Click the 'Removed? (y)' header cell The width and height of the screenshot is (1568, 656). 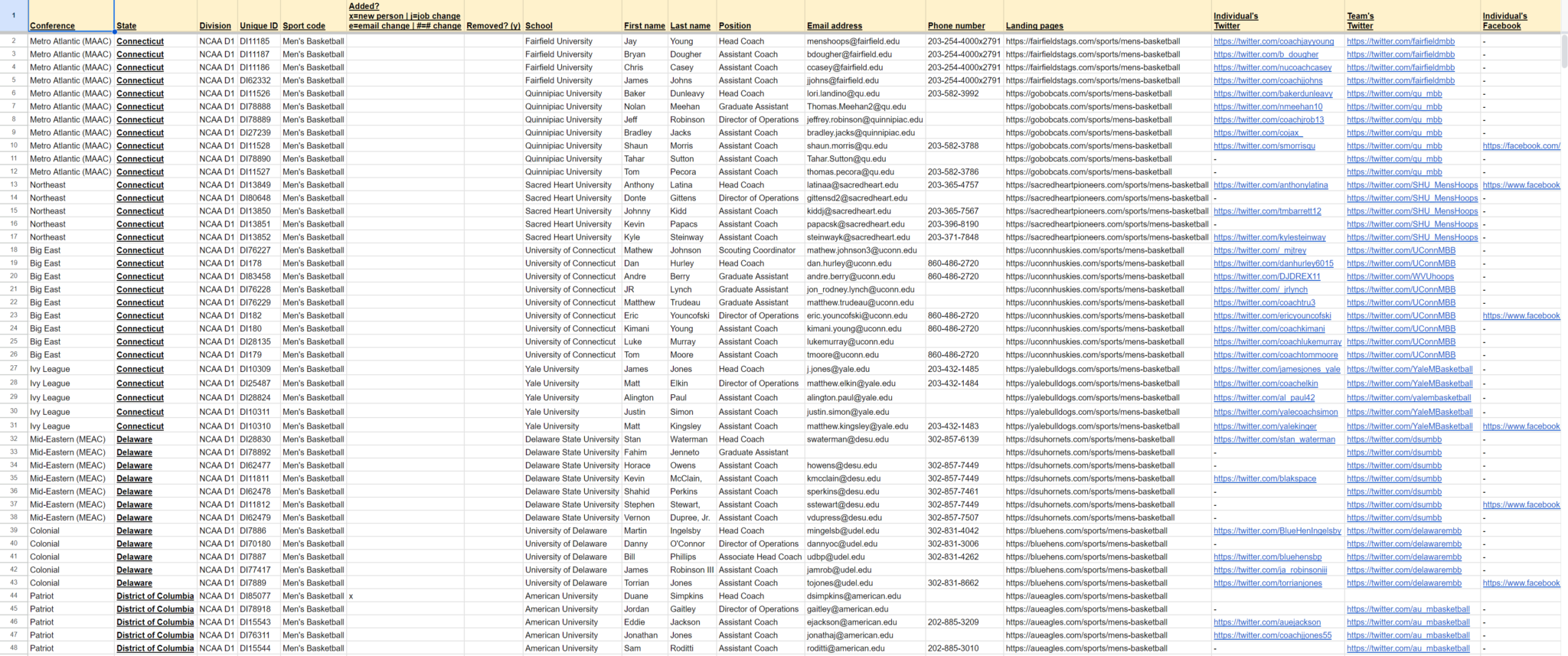[x=494, y=16]
